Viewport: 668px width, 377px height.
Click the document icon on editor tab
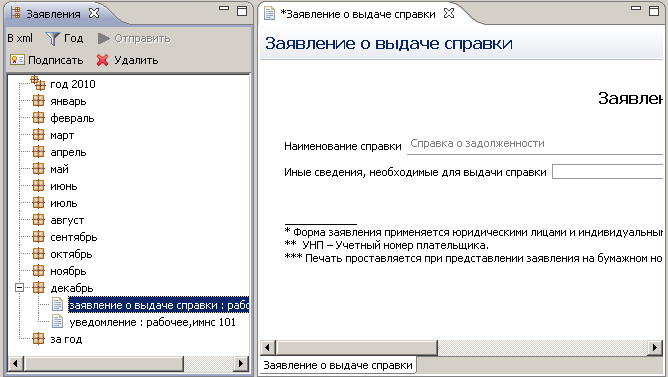pyautogui.click(x=269, y=13)
